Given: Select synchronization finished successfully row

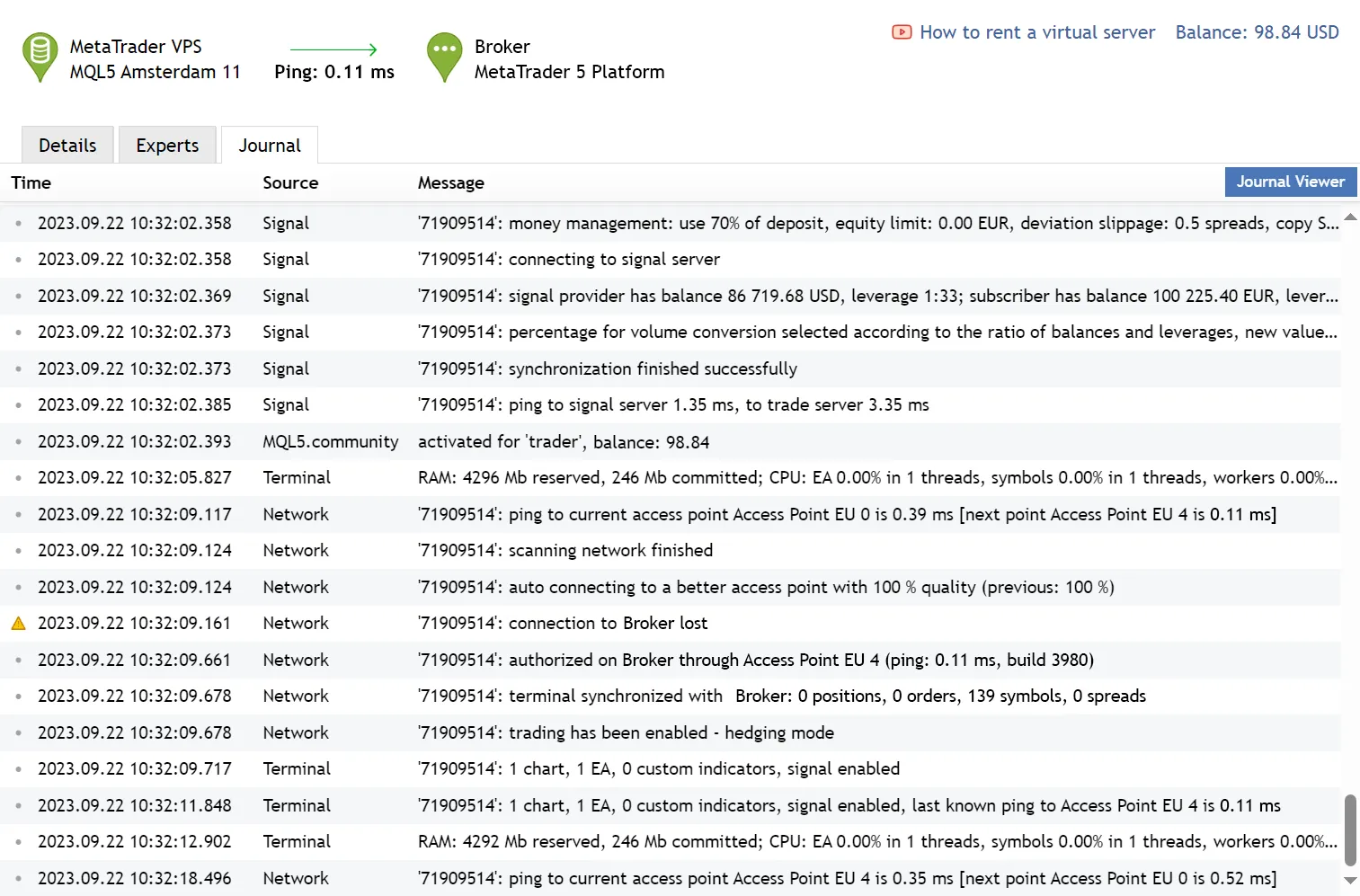Looking at the screenshot, I should tap(671, 368).
